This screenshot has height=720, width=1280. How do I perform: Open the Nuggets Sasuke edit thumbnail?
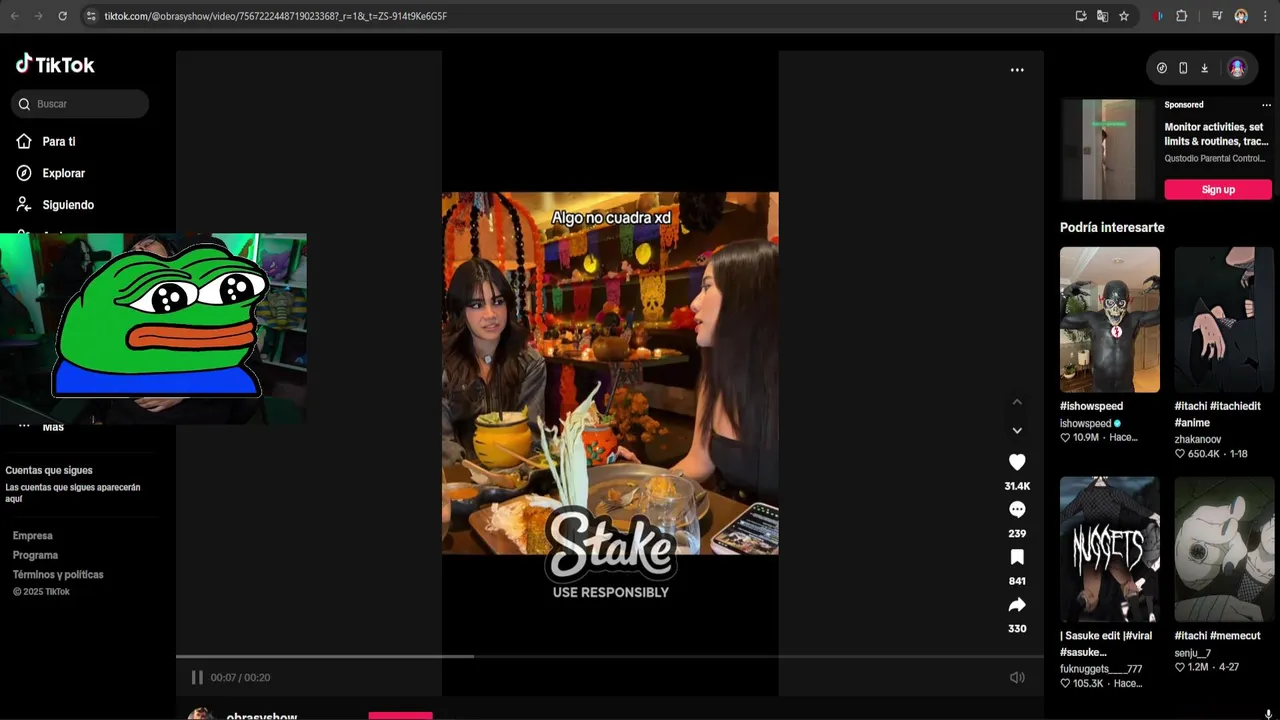tap(1110, 549)
